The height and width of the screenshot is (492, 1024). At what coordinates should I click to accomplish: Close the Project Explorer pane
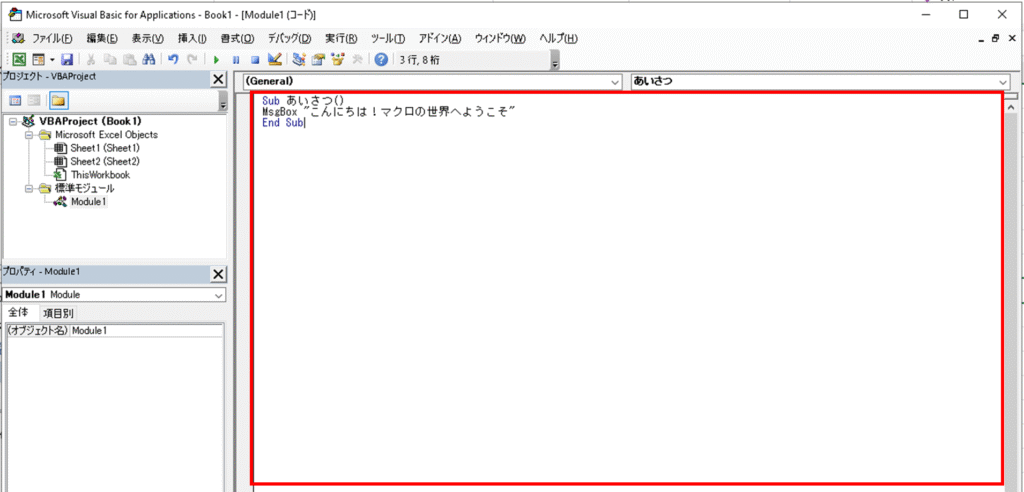[219, 79]
